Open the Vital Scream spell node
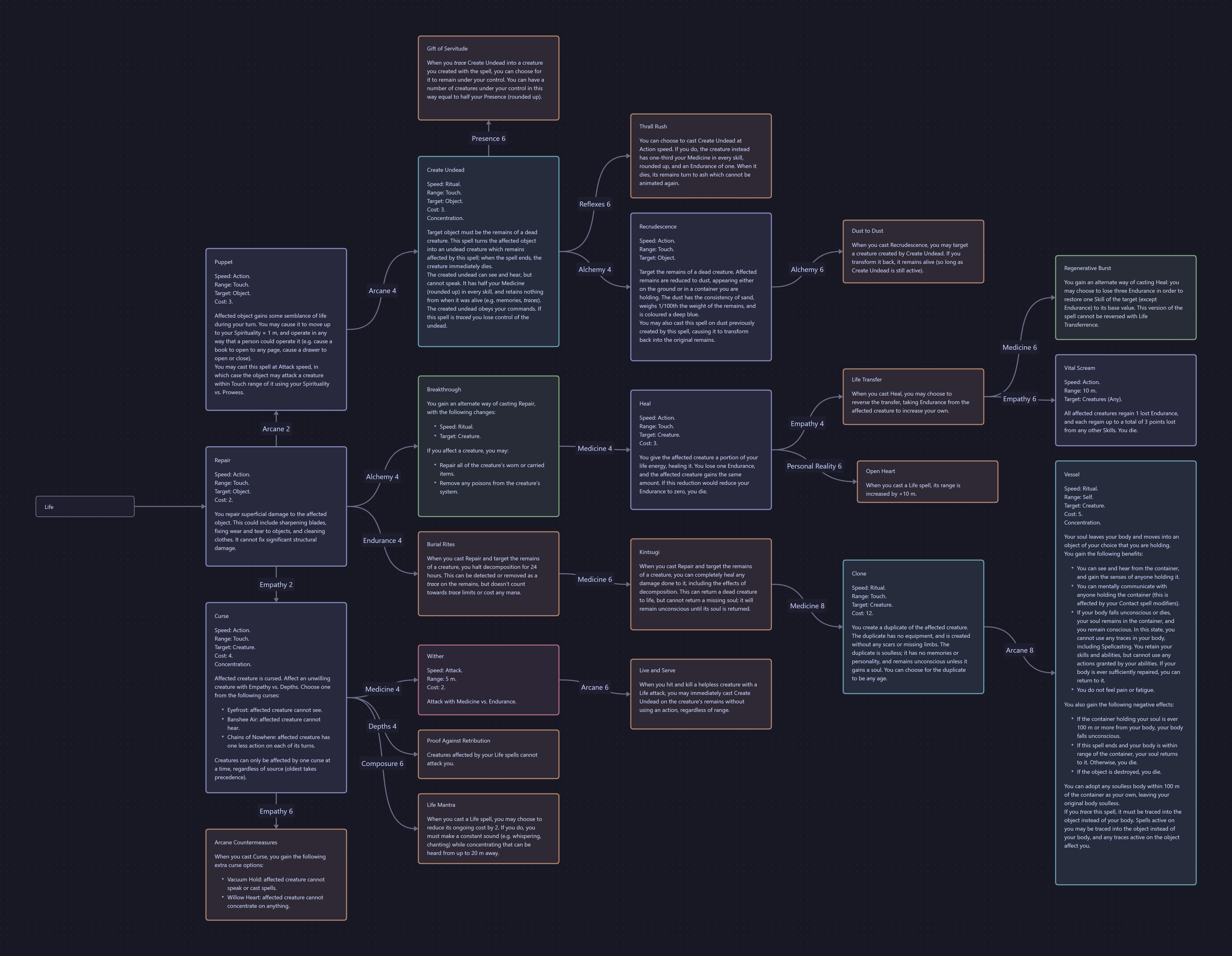The width and height of the screenshot is (1232, 956). point(1125,400)
